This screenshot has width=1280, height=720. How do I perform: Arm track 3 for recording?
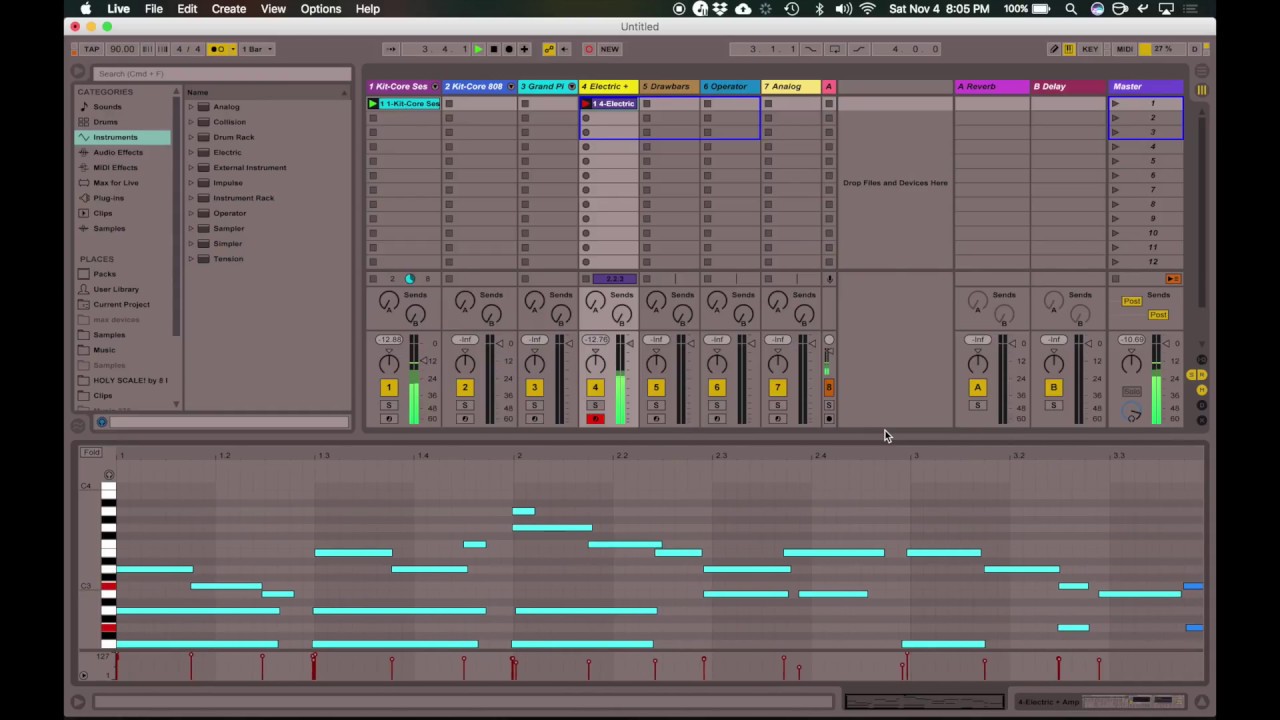point(534,419)
